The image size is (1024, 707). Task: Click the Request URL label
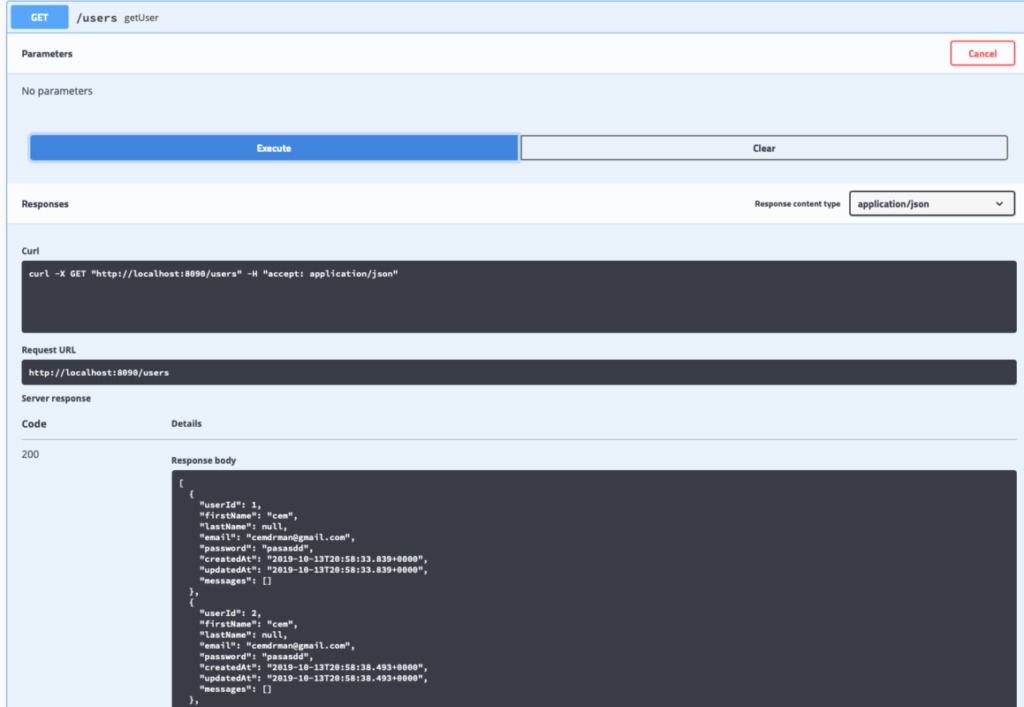(x=49, y=350)
